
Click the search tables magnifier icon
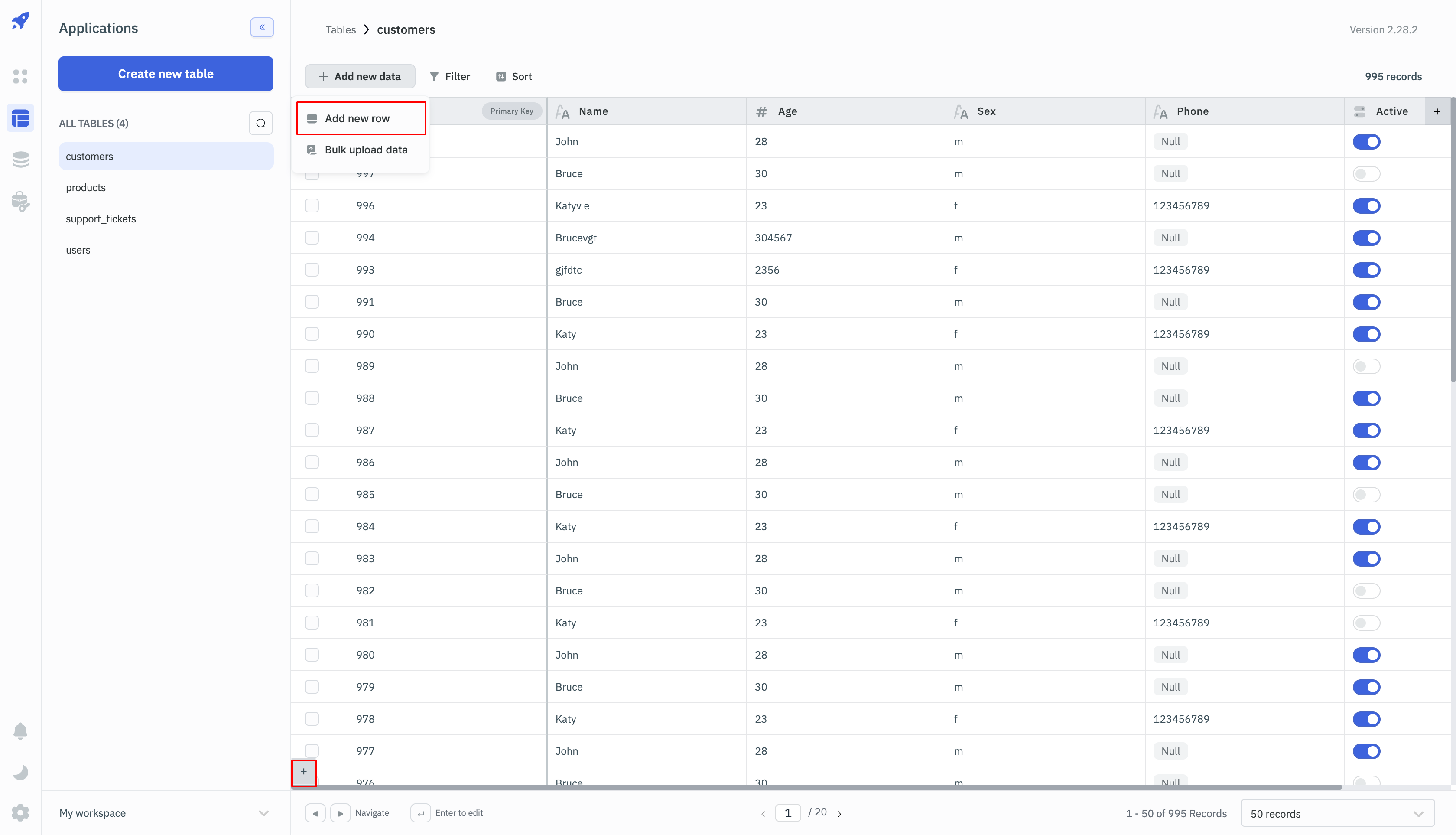(261, 123)
